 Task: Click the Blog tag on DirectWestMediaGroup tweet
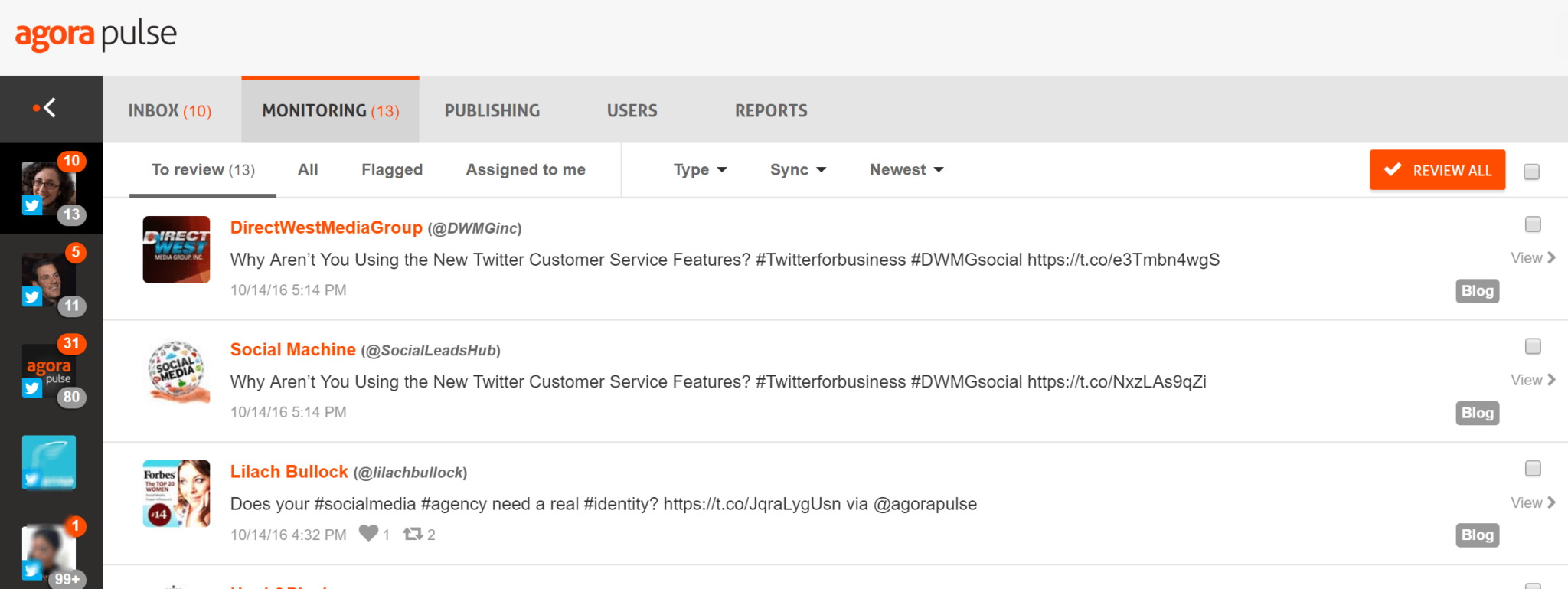point(1477,291)
